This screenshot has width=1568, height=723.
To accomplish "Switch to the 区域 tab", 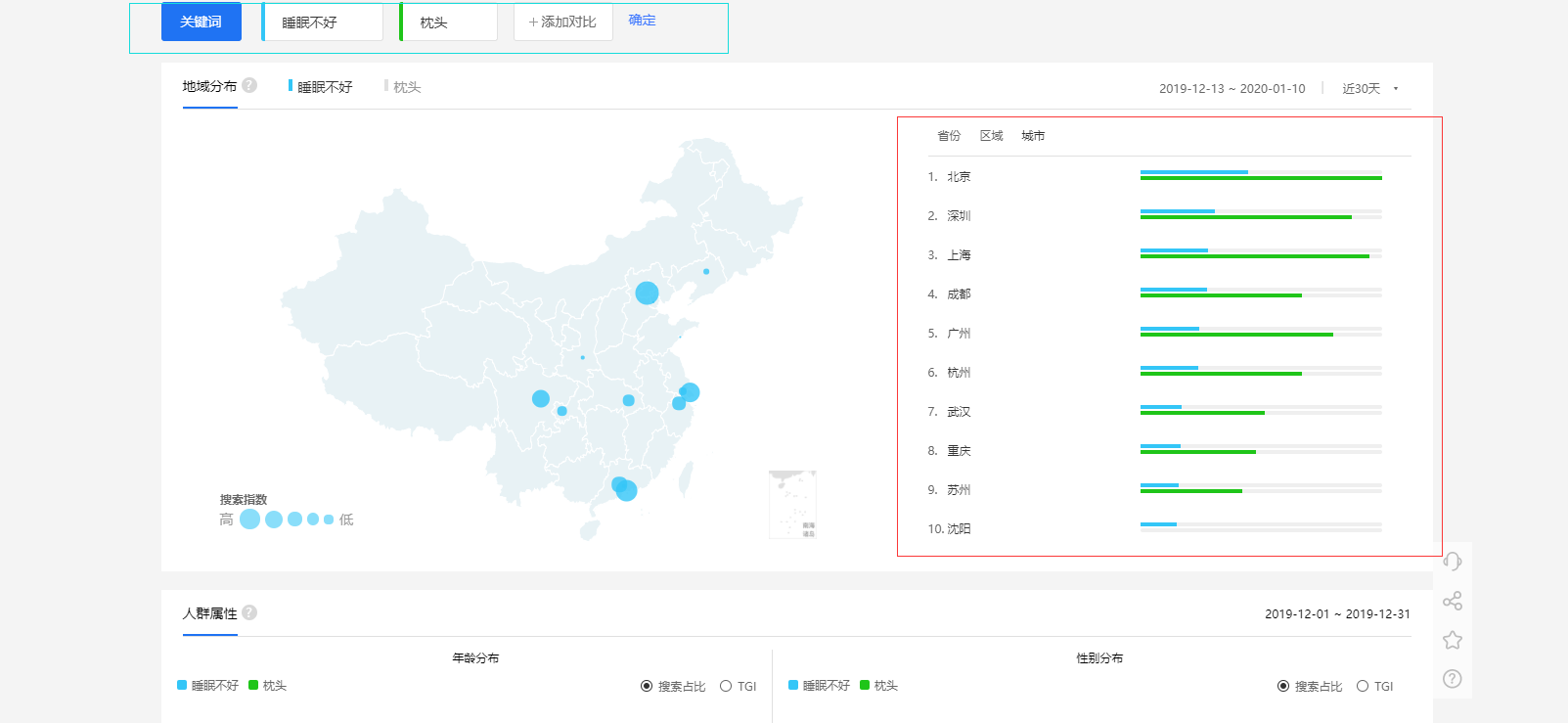I will coord(992,136).
